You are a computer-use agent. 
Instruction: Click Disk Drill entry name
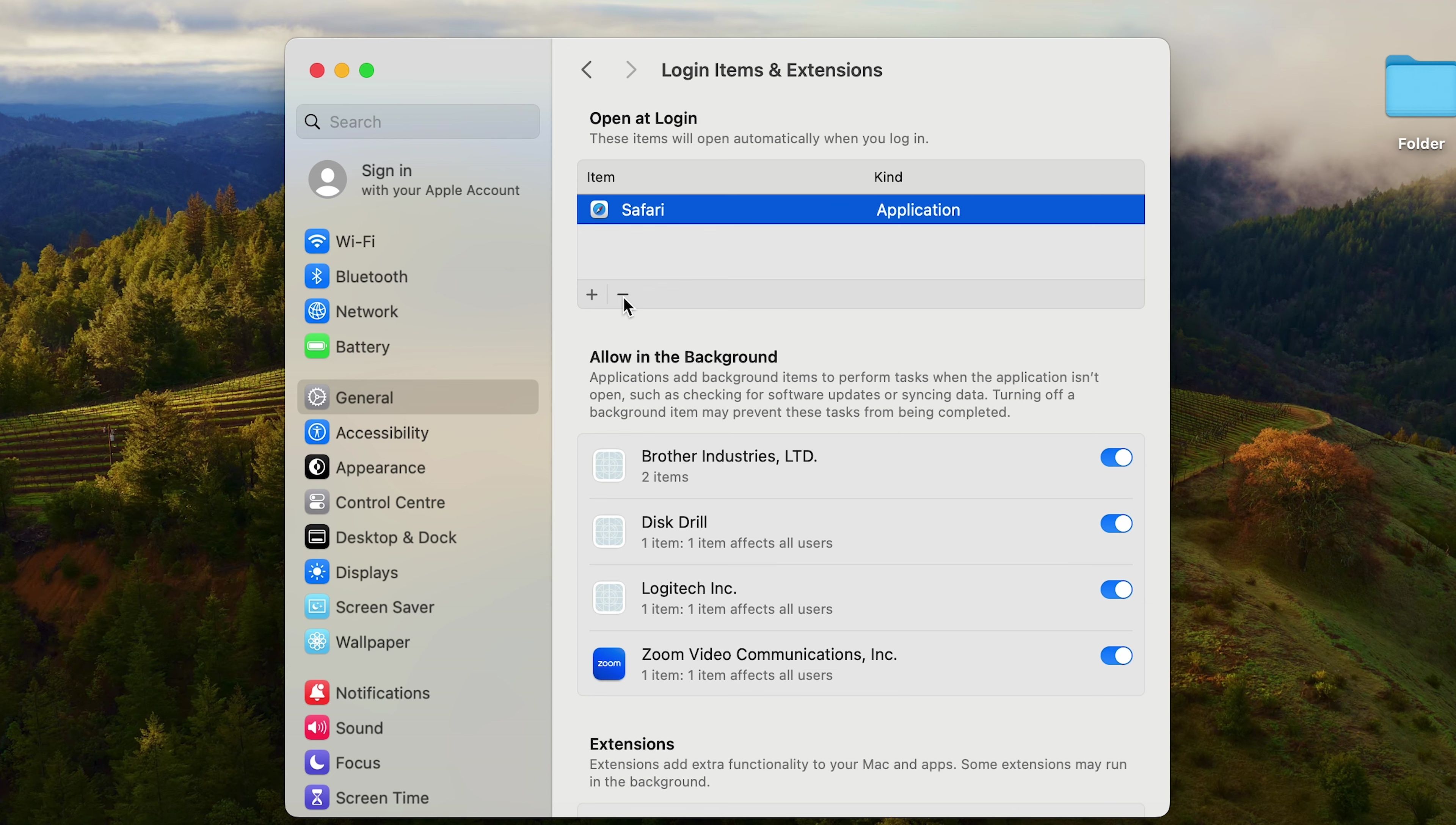click(x=674, y=522)
